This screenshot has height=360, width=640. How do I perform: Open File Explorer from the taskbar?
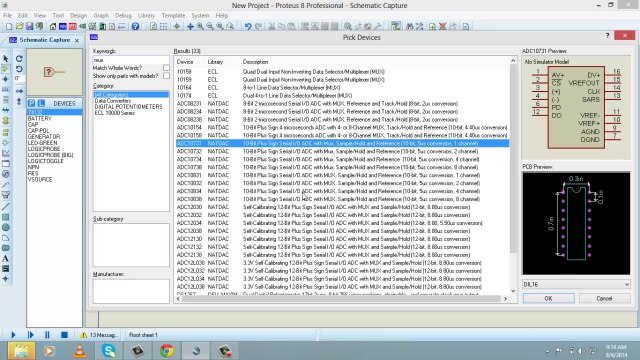(21, 351)
